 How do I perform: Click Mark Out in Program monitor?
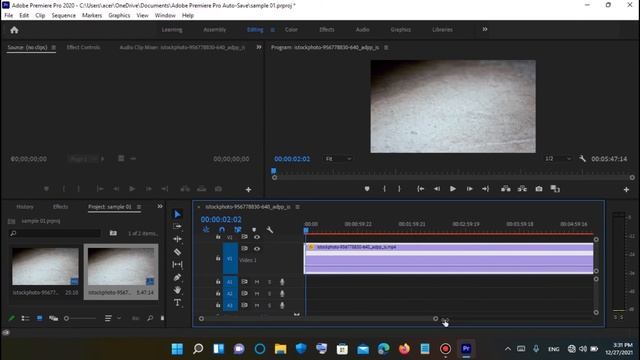(x=399, y=189)
